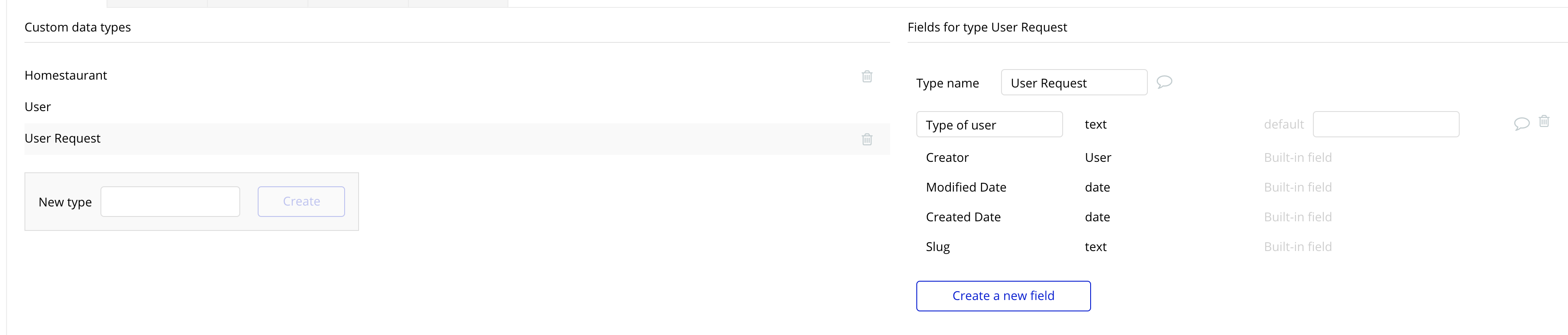The height and width of the screenshot is (335, 1568).
Task: Click the Slug field name
Action: point(937,247)
